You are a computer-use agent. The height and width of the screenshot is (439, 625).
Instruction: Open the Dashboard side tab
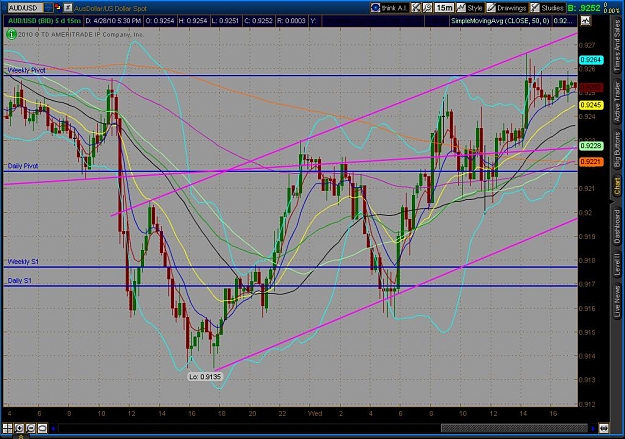pyautogui.click(x=617, y=227)
